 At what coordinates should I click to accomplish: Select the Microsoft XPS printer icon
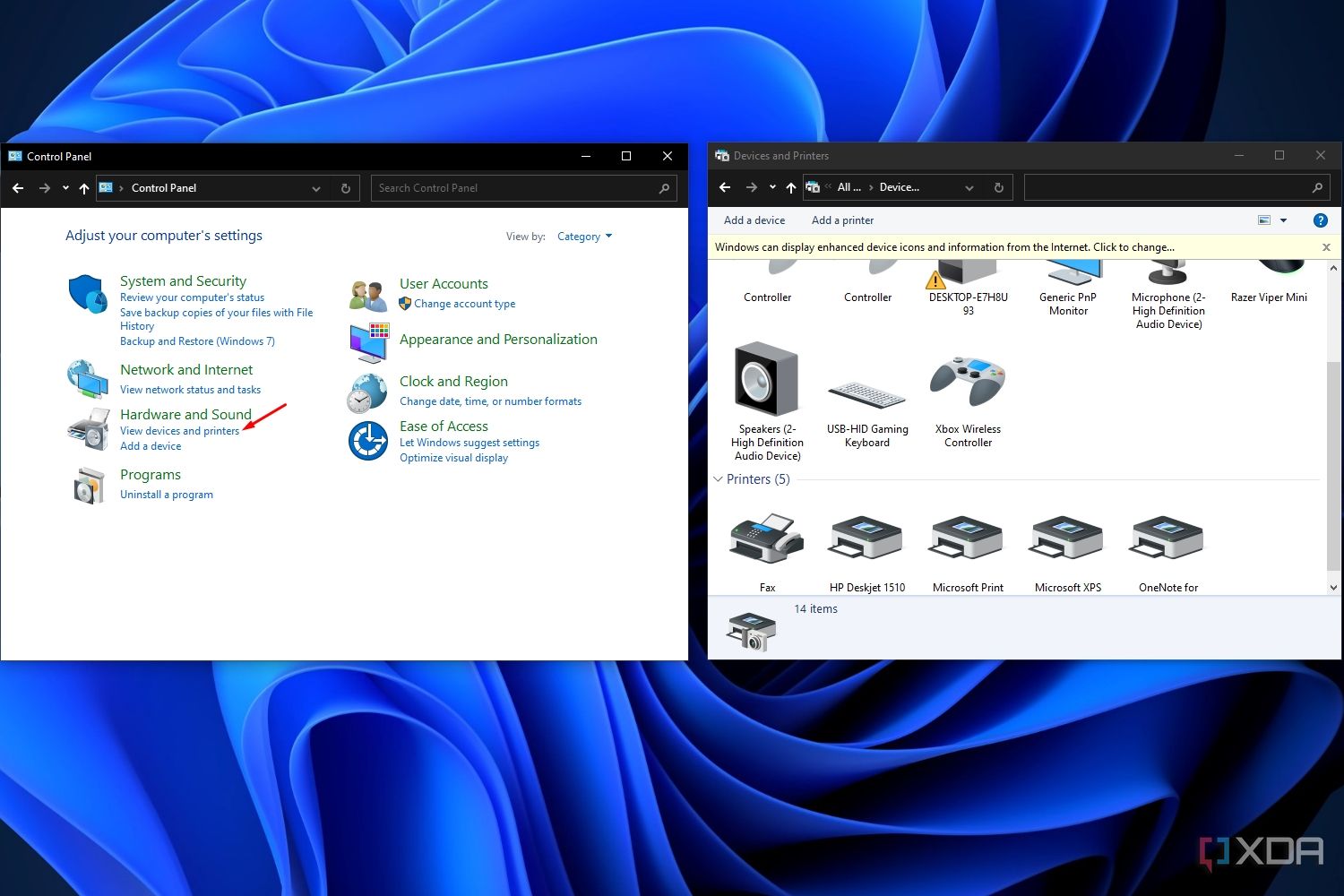1067,536
